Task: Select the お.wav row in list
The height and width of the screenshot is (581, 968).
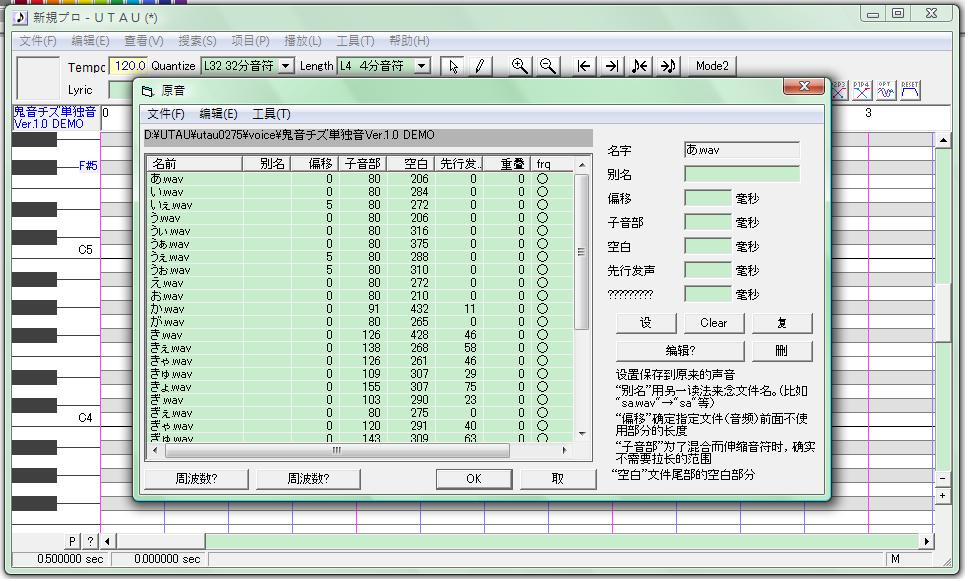Action: [361, 296]
